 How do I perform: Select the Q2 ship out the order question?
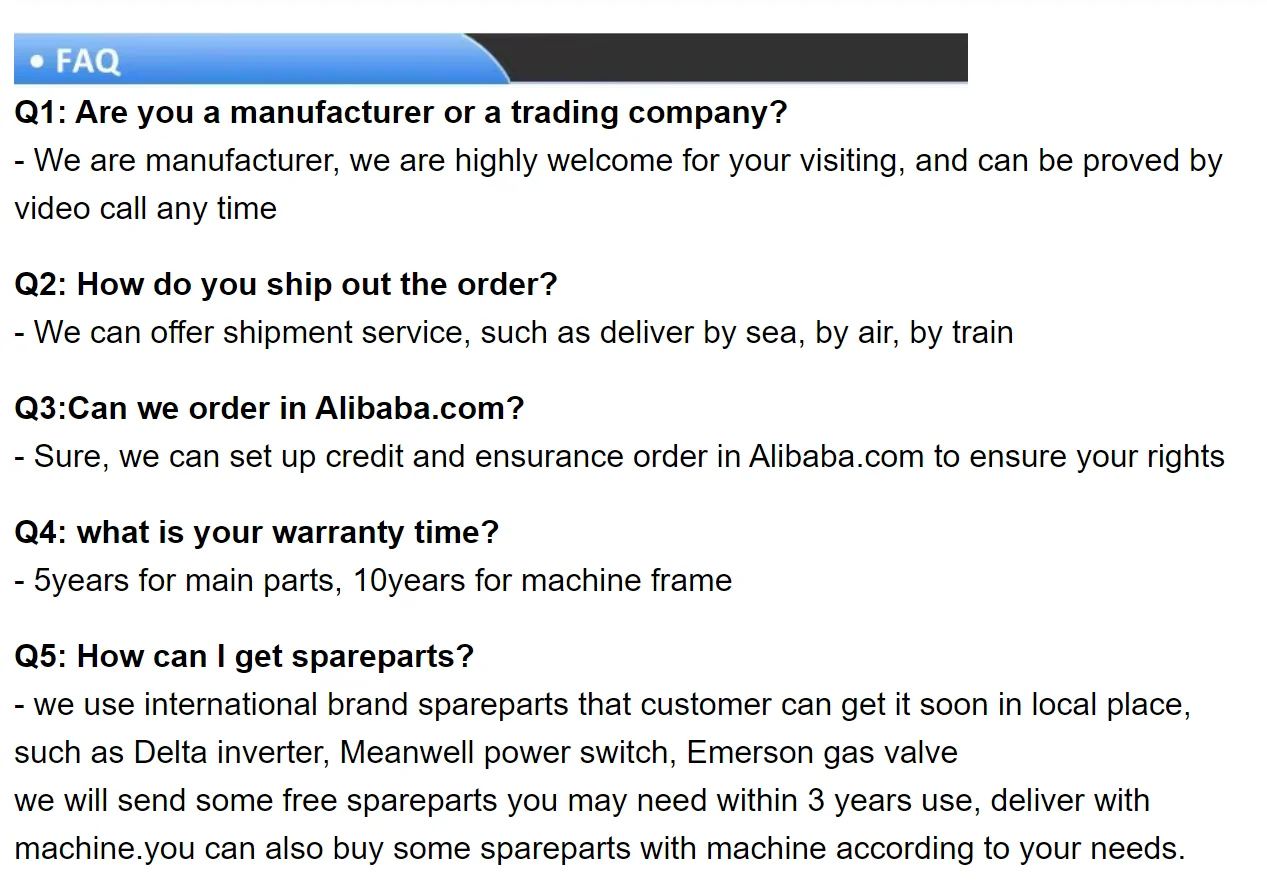tap(286, 285)
